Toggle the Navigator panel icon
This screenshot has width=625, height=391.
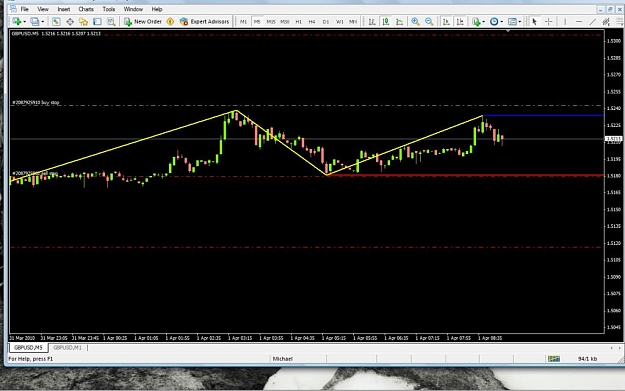tap(83, 22)
